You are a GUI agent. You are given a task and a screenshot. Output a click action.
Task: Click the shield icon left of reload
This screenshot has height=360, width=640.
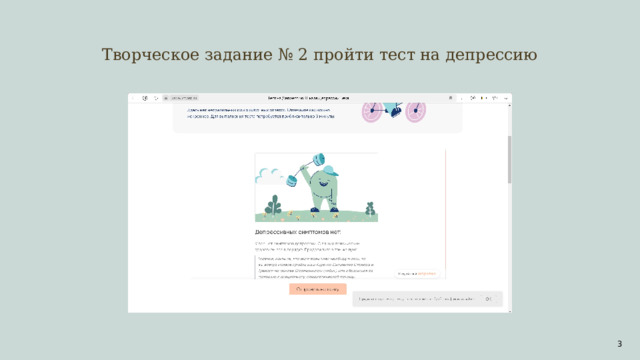(x=144, y=98)
